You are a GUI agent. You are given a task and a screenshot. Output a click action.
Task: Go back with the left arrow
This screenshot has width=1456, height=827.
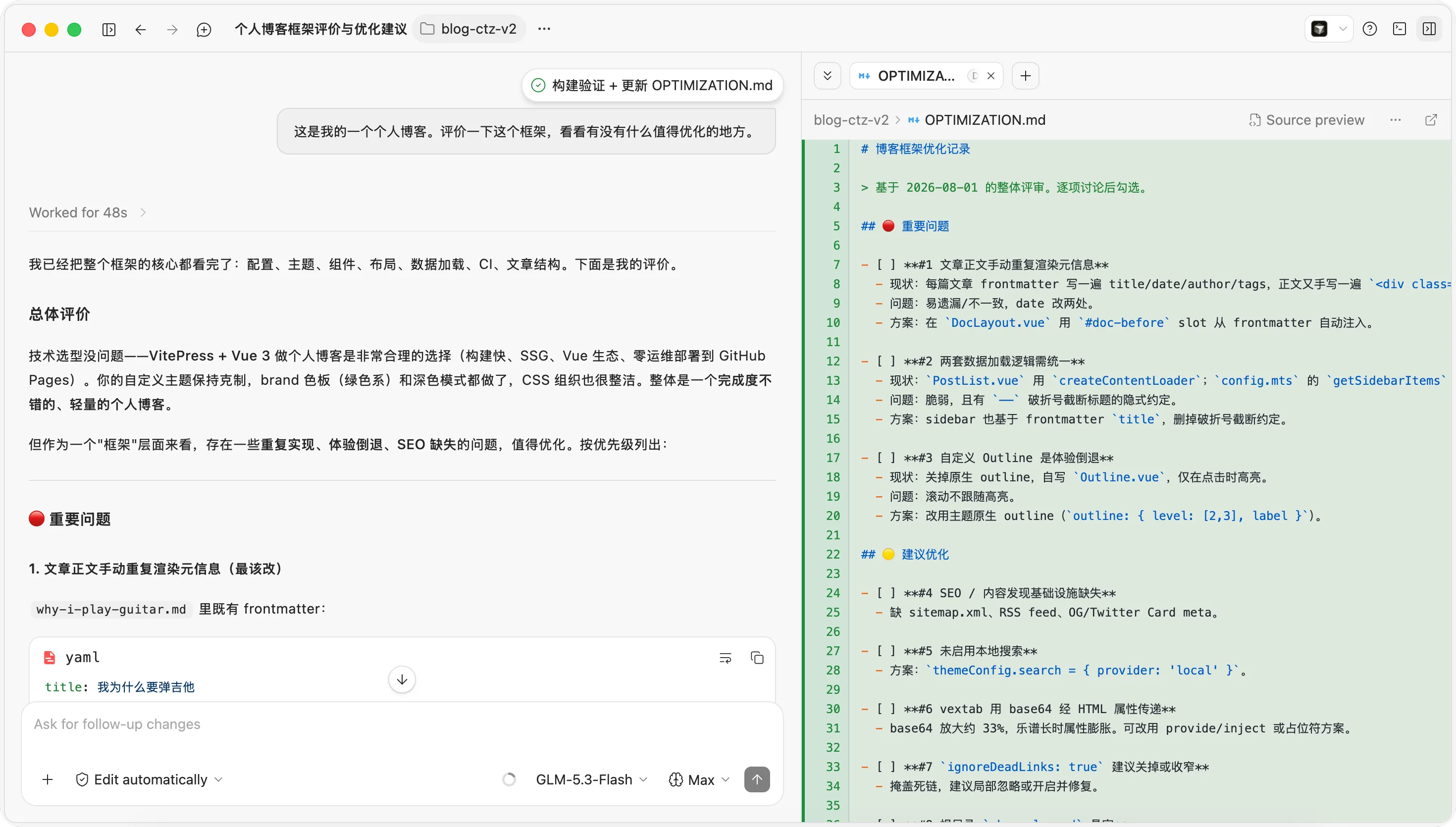click(x=140, y=29)
